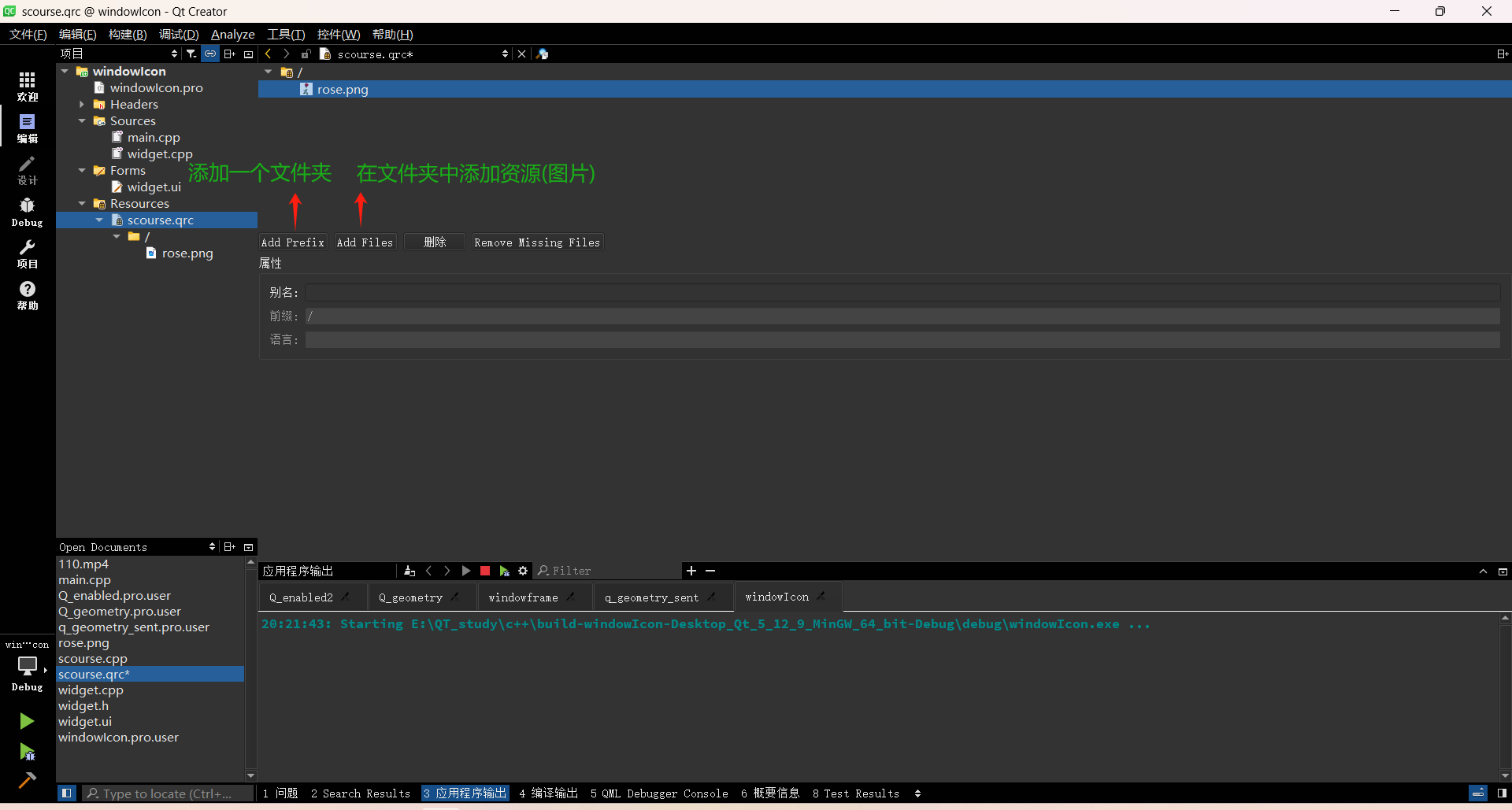Go back in editor history

tap(269, 54)
